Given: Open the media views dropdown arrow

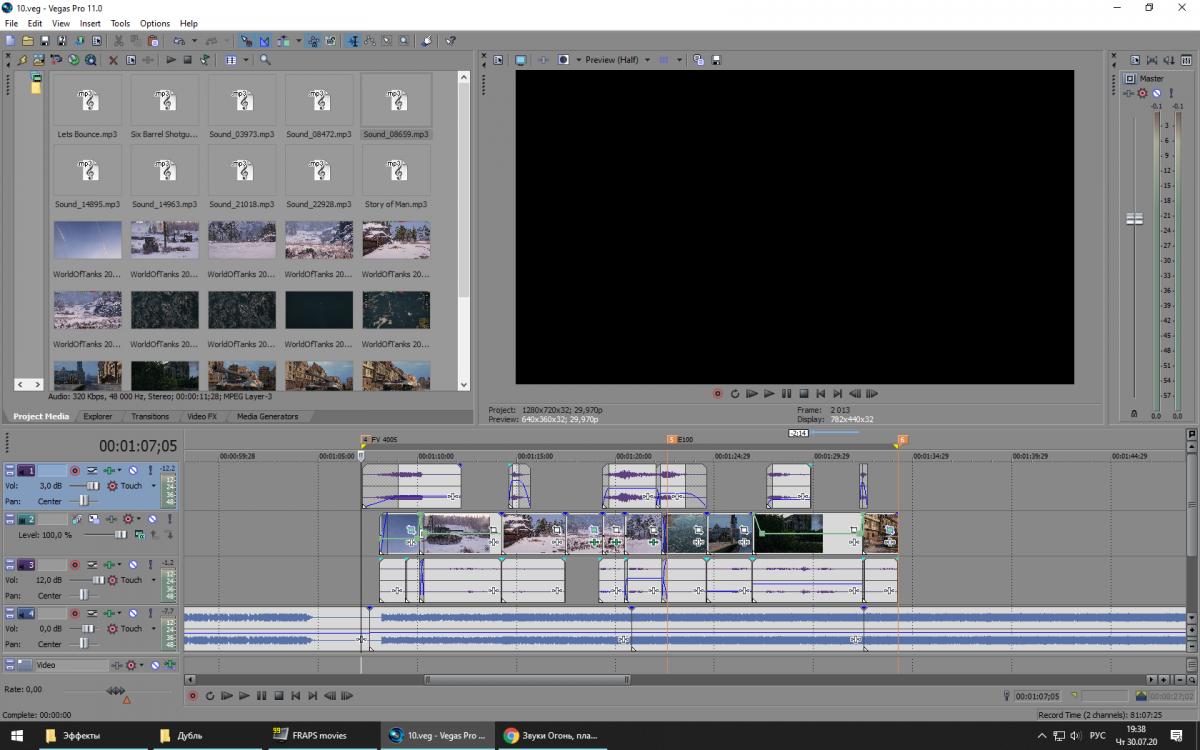Looking at the screenshot, I should pos(245,60).
